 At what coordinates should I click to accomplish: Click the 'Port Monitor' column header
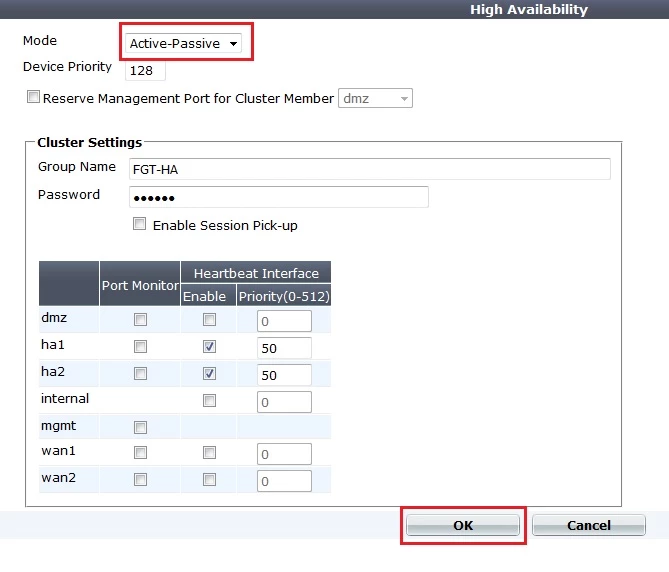point(140,285)
